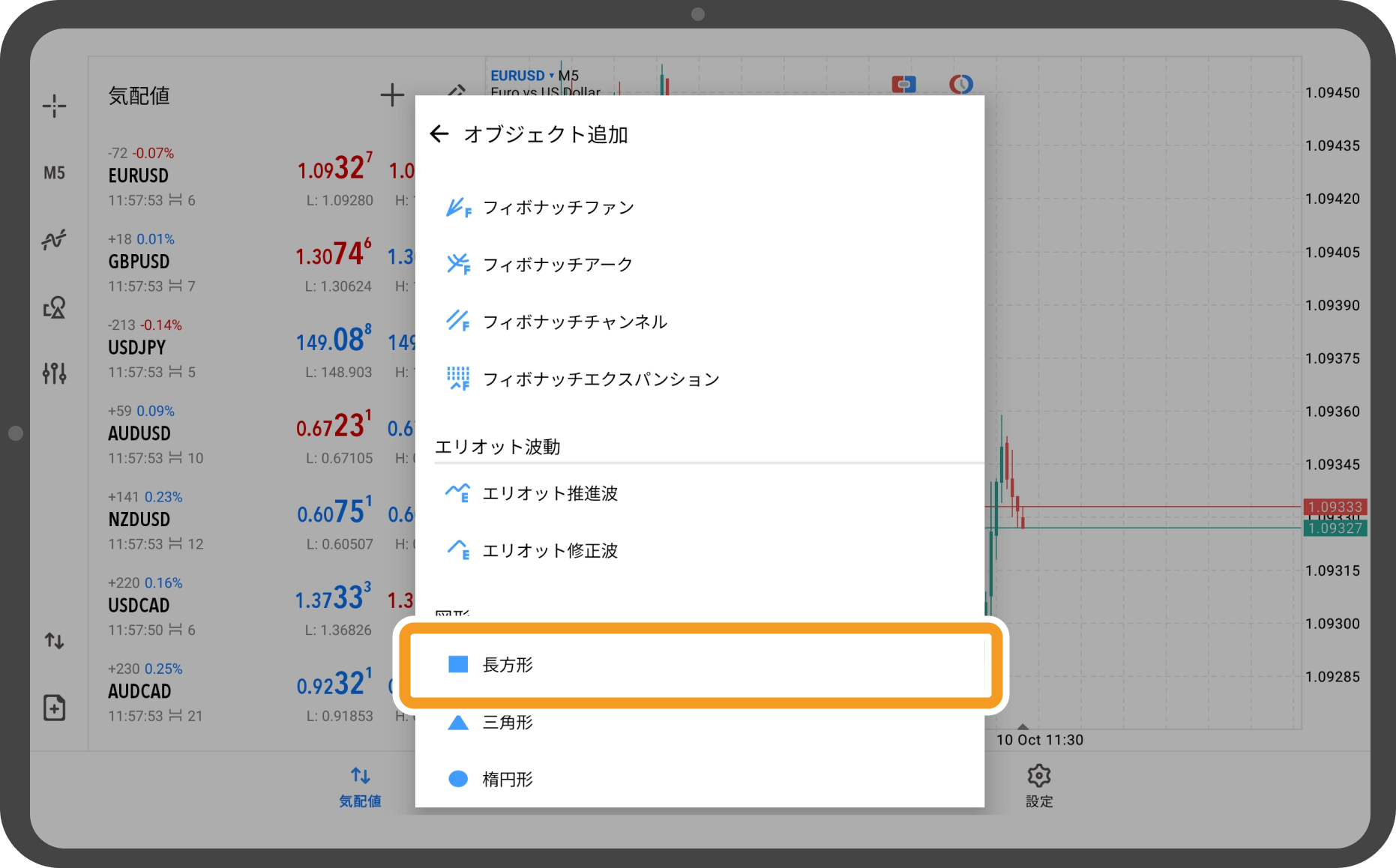Screen dimensions: 1396x868
Task: Tap the add-symbol document icon
Action: 55,707
